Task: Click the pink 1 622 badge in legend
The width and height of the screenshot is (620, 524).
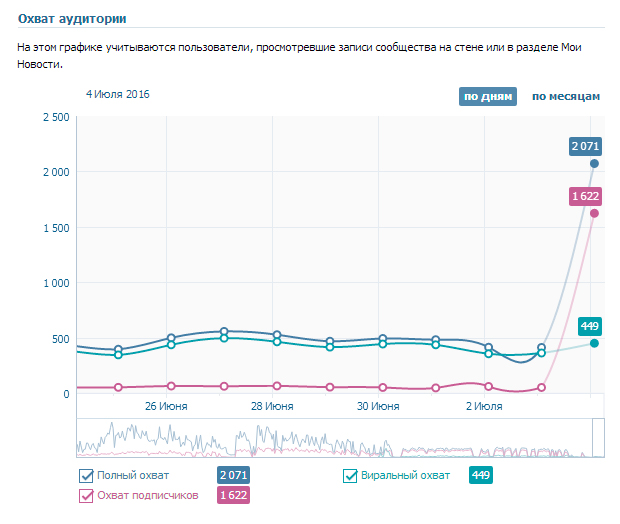Action: tap(233, 495)
